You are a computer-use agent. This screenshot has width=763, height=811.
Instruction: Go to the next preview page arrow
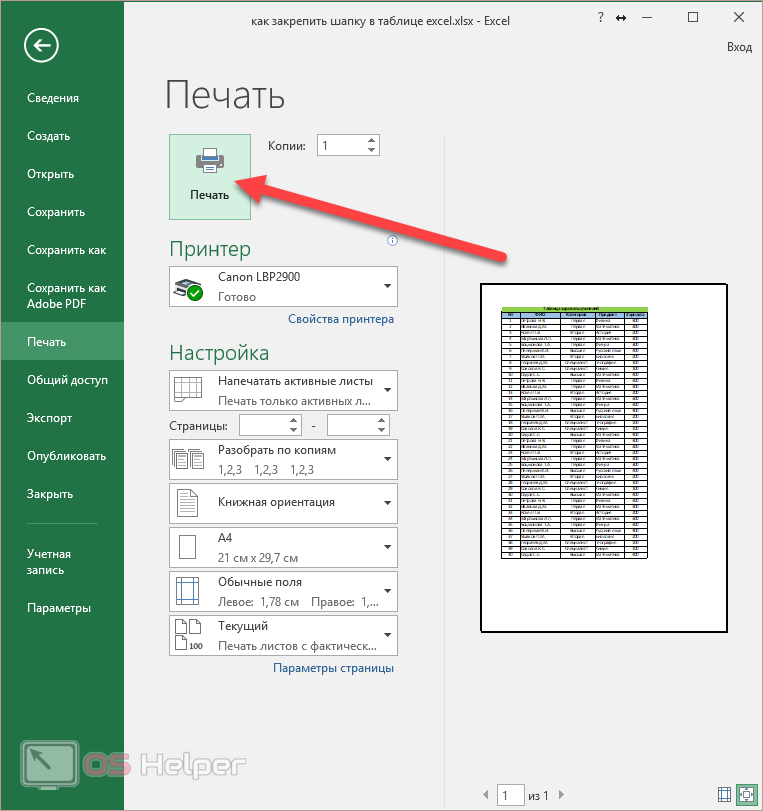561,794
